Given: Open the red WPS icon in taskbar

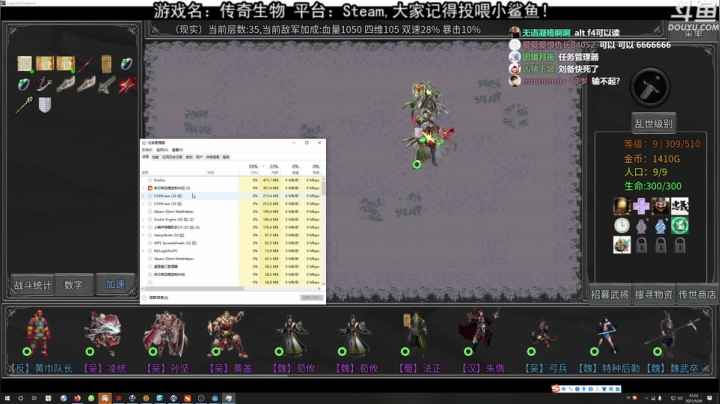Looking at the screenshot, I should (x=119, y=398).
